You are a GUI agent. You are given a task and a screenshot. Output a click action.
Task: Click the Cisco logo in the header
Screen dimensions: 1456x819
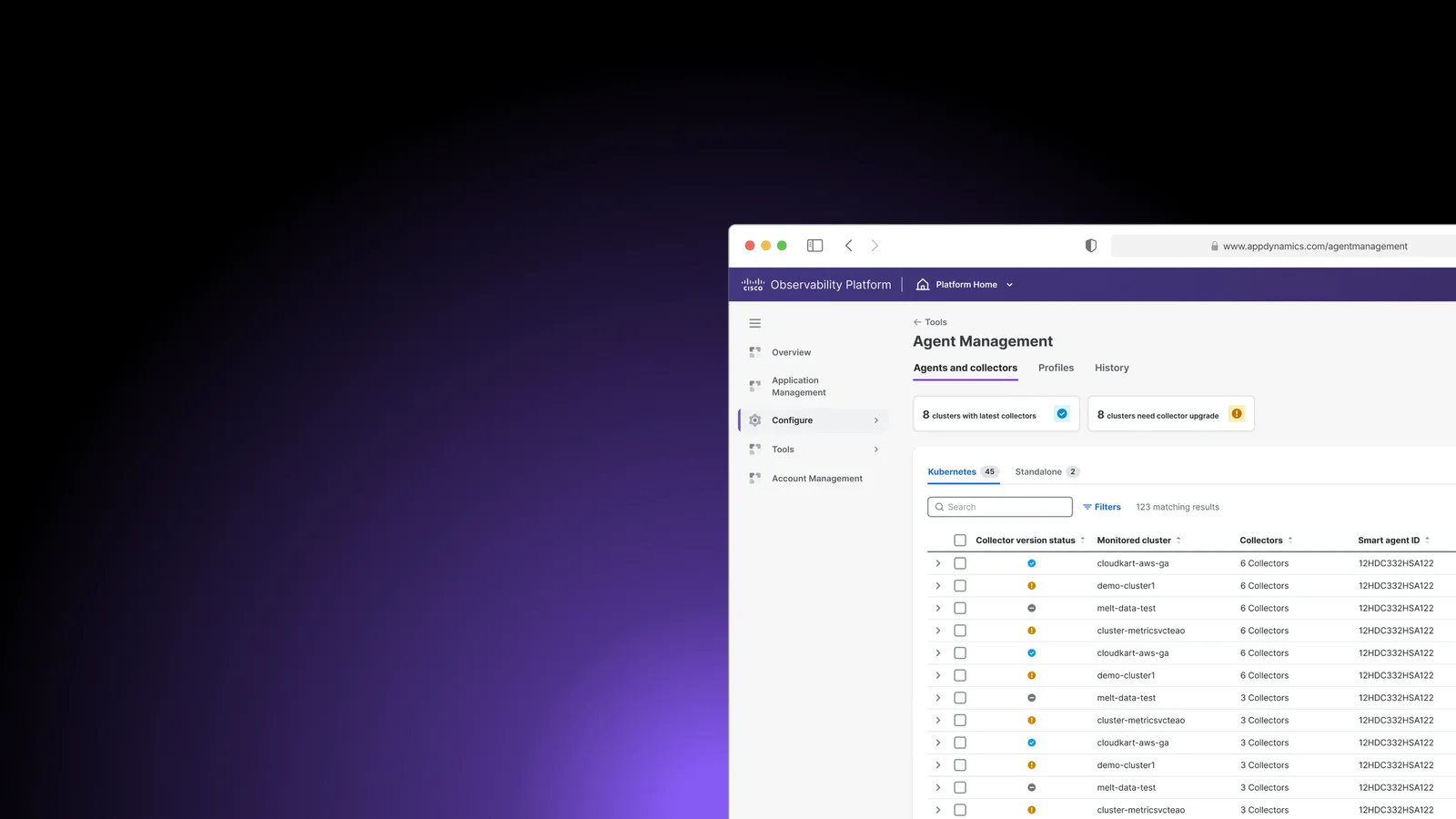(x=753, y=285)
